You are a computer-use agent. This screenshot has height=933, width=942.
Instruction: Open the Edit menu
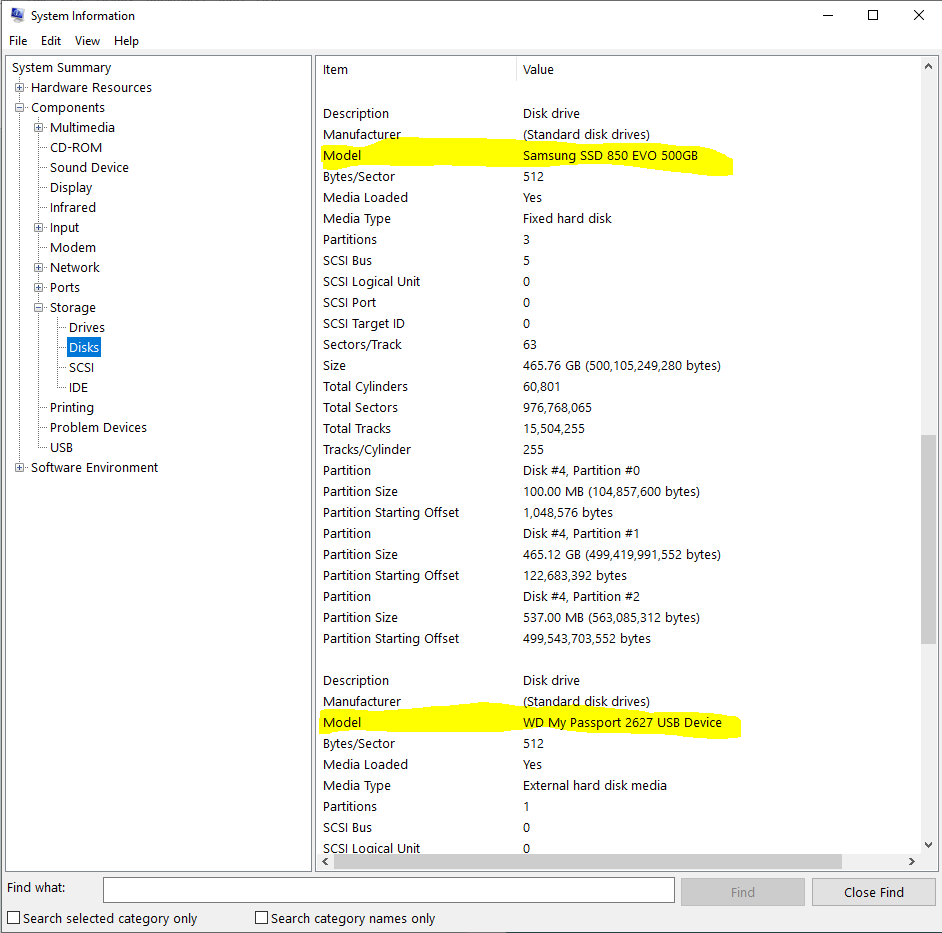click(x=51, y=41)
